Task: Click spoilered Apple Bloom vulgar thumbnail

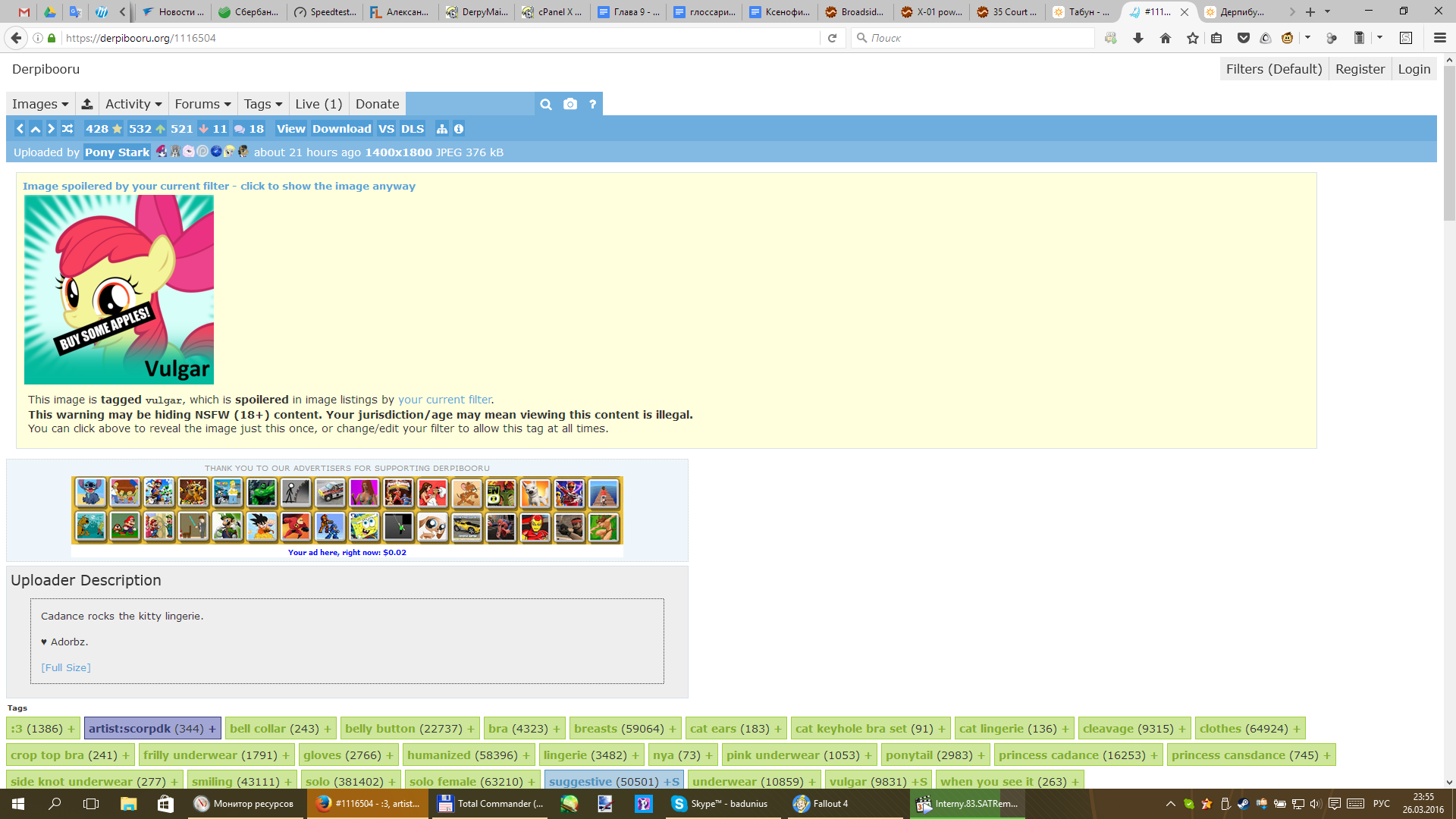Action: point(119,290)
